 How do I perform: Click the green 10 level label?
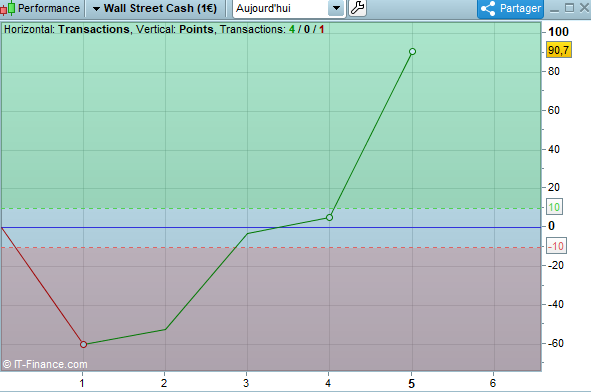pyautogui.click(x=554, y=207)
